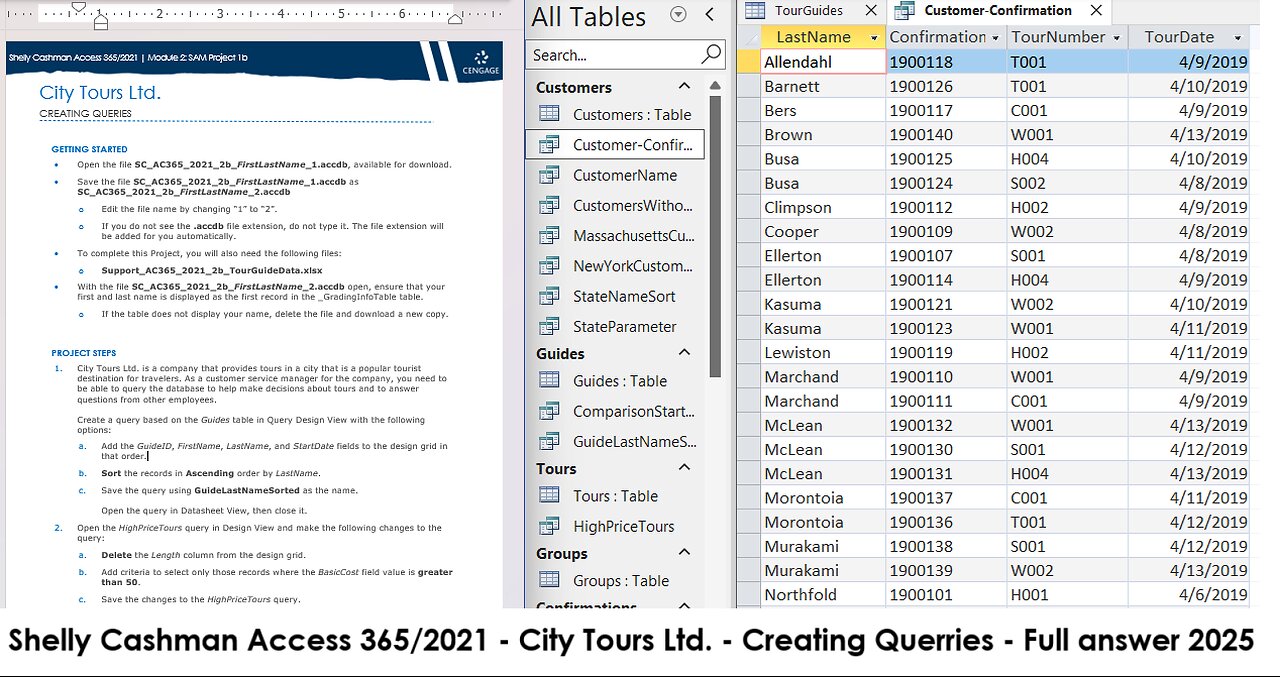1280x677 pixels.
Task: Switch to the TourGuides tab
Action: pyautogui.click(x=808, y=10)
